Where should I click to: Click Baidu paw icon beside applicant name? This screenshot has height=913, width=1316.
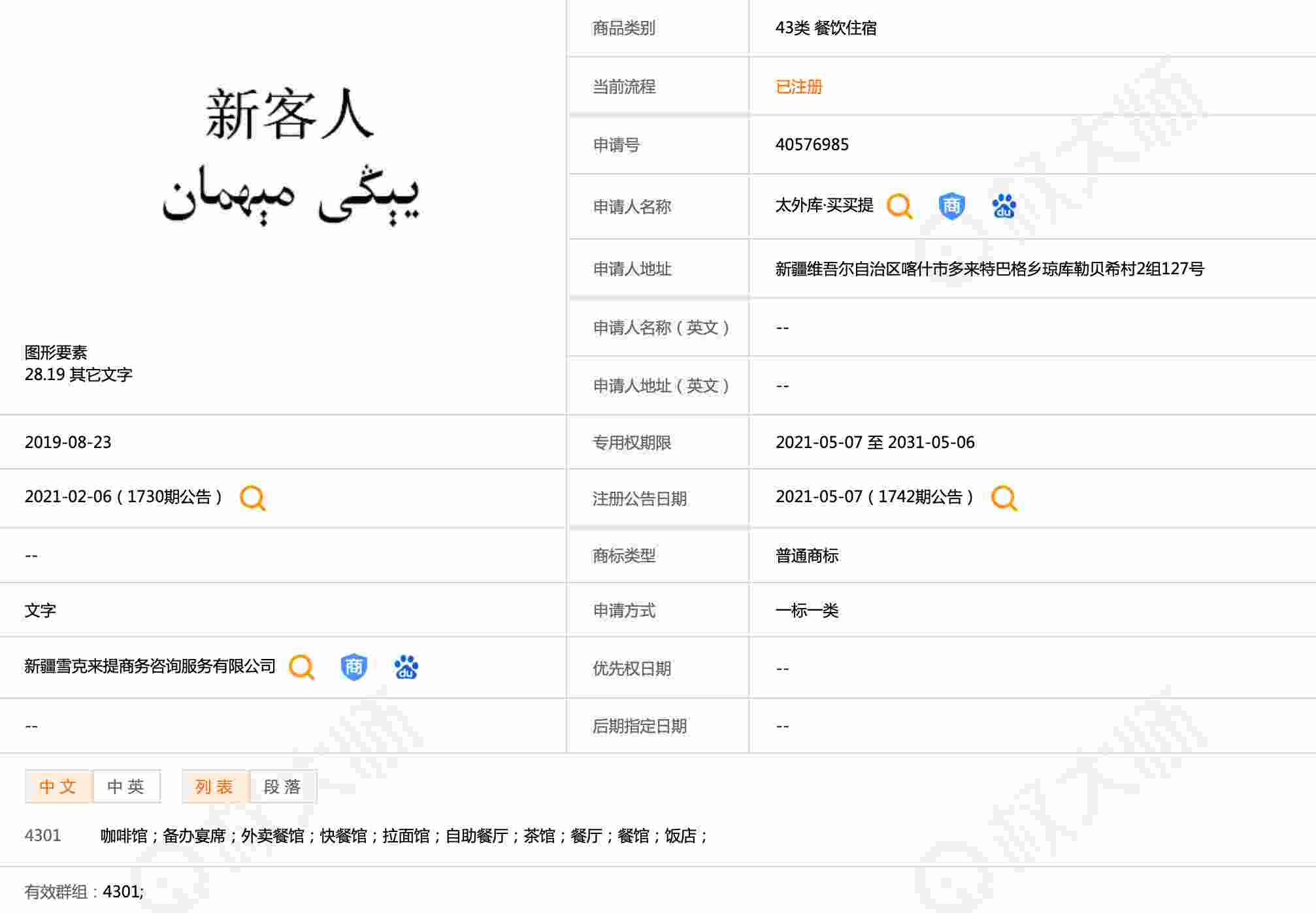(1004, 206)
